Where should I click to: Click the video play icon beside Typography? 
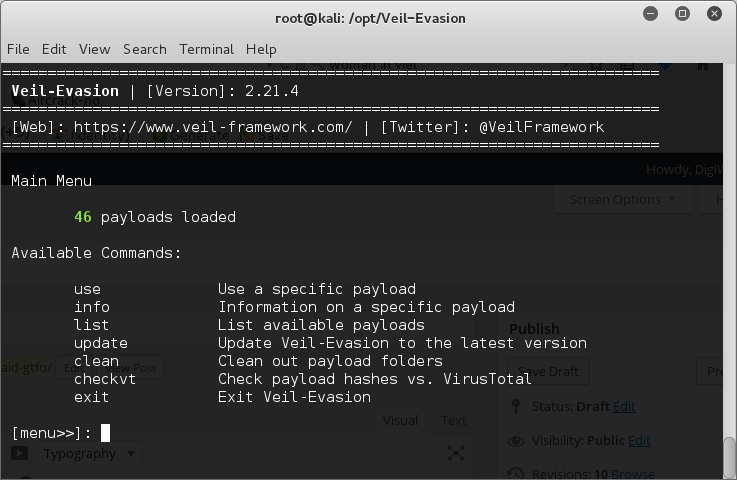19,453
